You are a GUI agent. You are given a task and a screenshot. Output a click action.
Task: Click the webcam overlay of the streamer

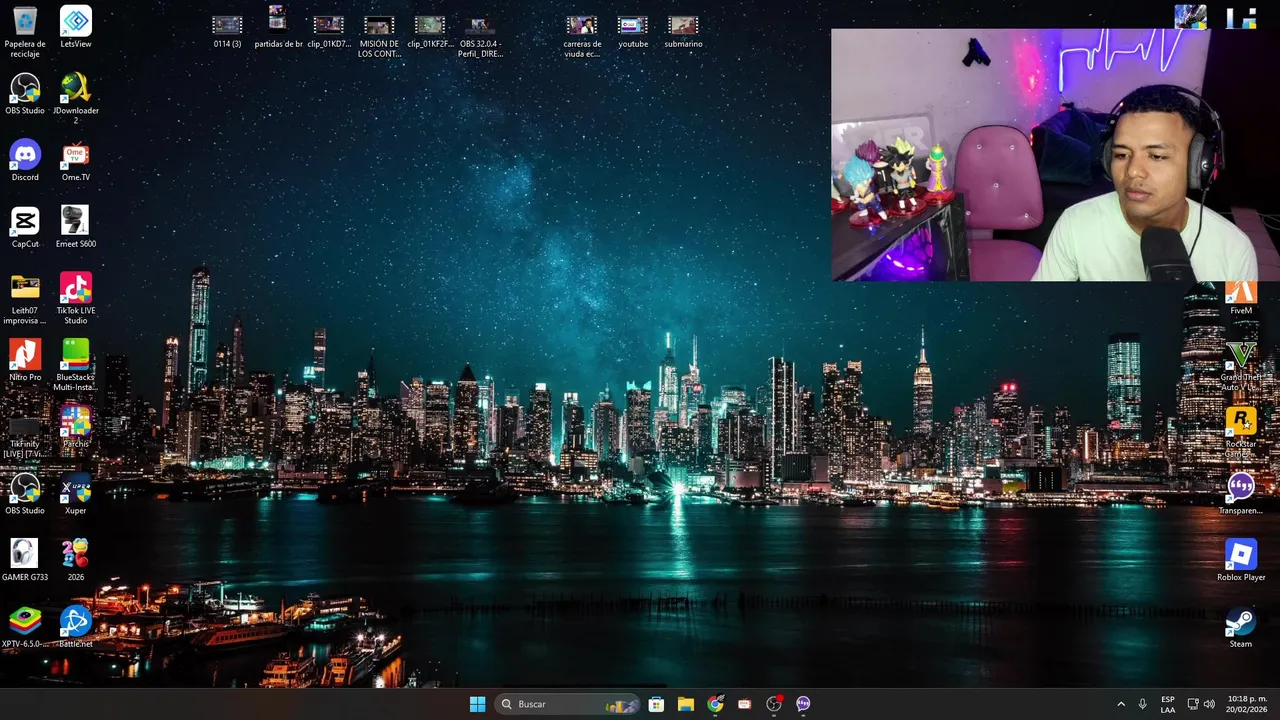(x=1055, y=155)
